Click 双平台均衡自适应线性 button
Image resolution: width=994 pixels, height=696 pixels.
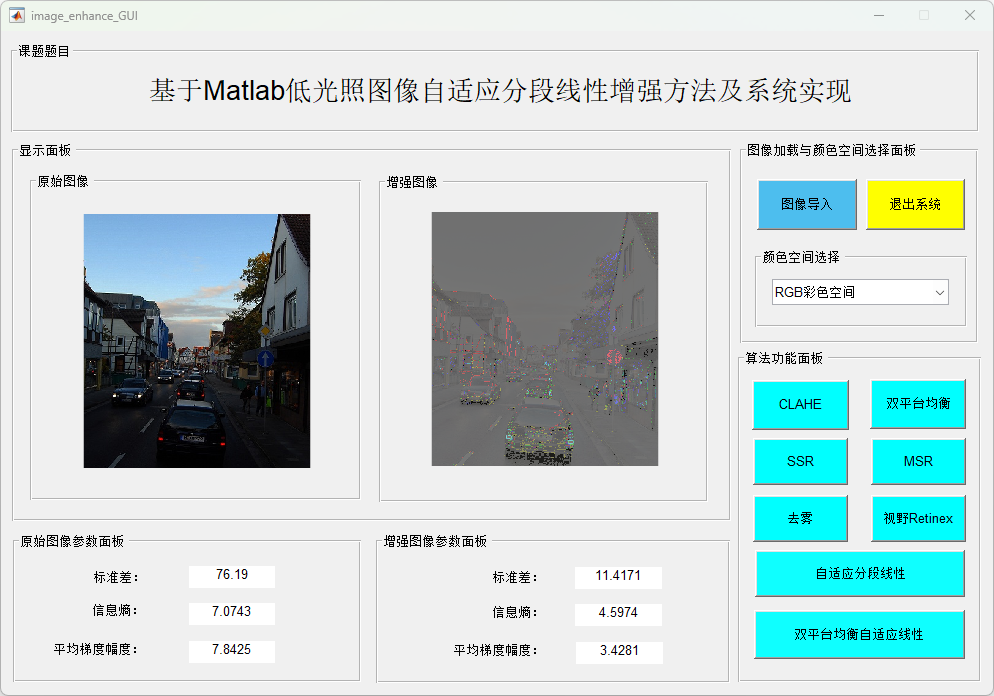tap(860, 634)
